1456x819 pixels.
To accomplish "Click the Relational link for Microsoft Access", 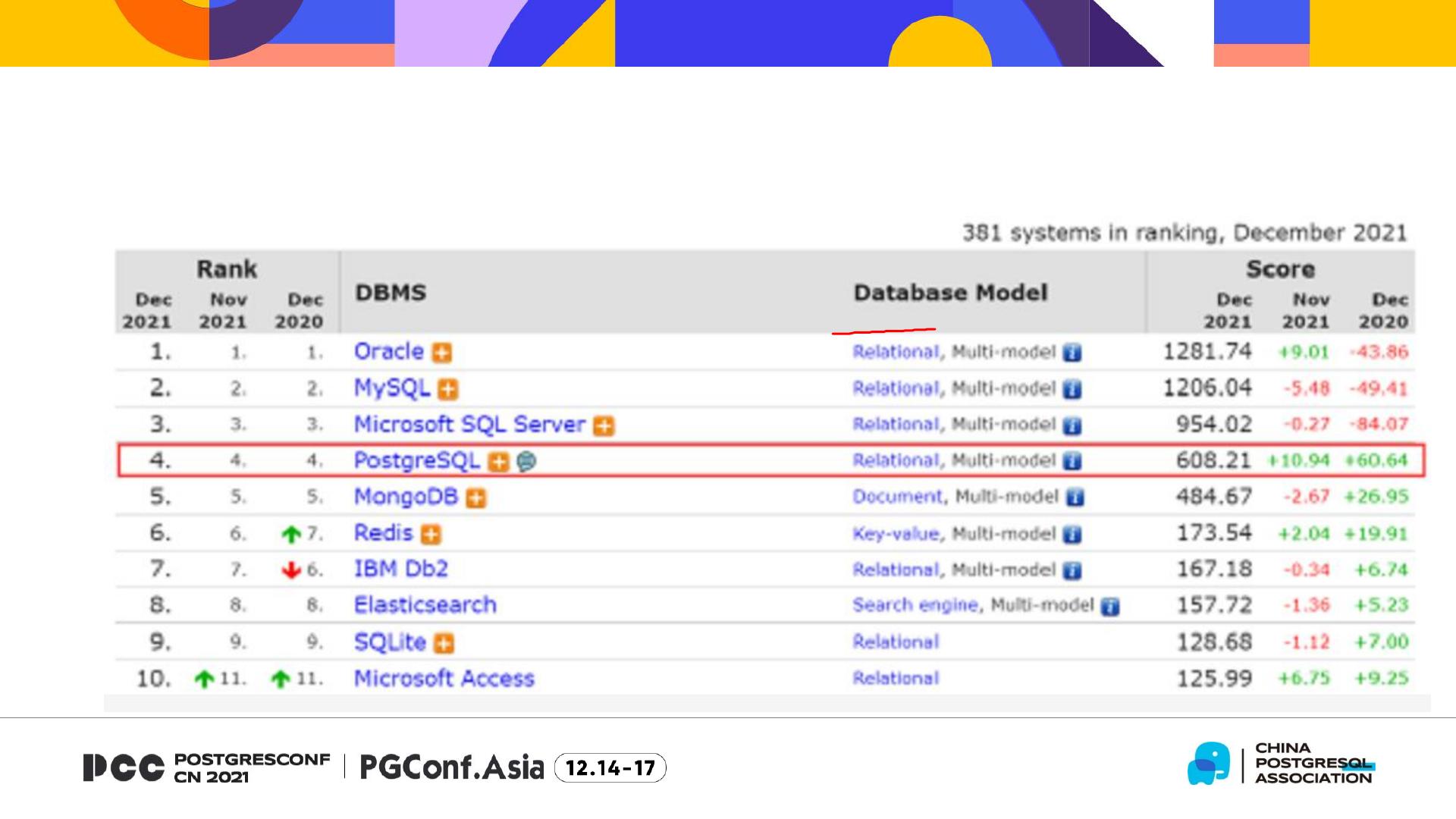I will click(x=896, y=678).
